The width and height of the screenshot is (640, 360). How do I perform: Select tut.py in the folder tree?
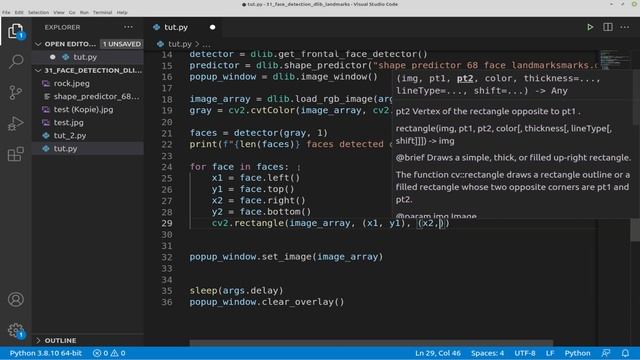88,149
